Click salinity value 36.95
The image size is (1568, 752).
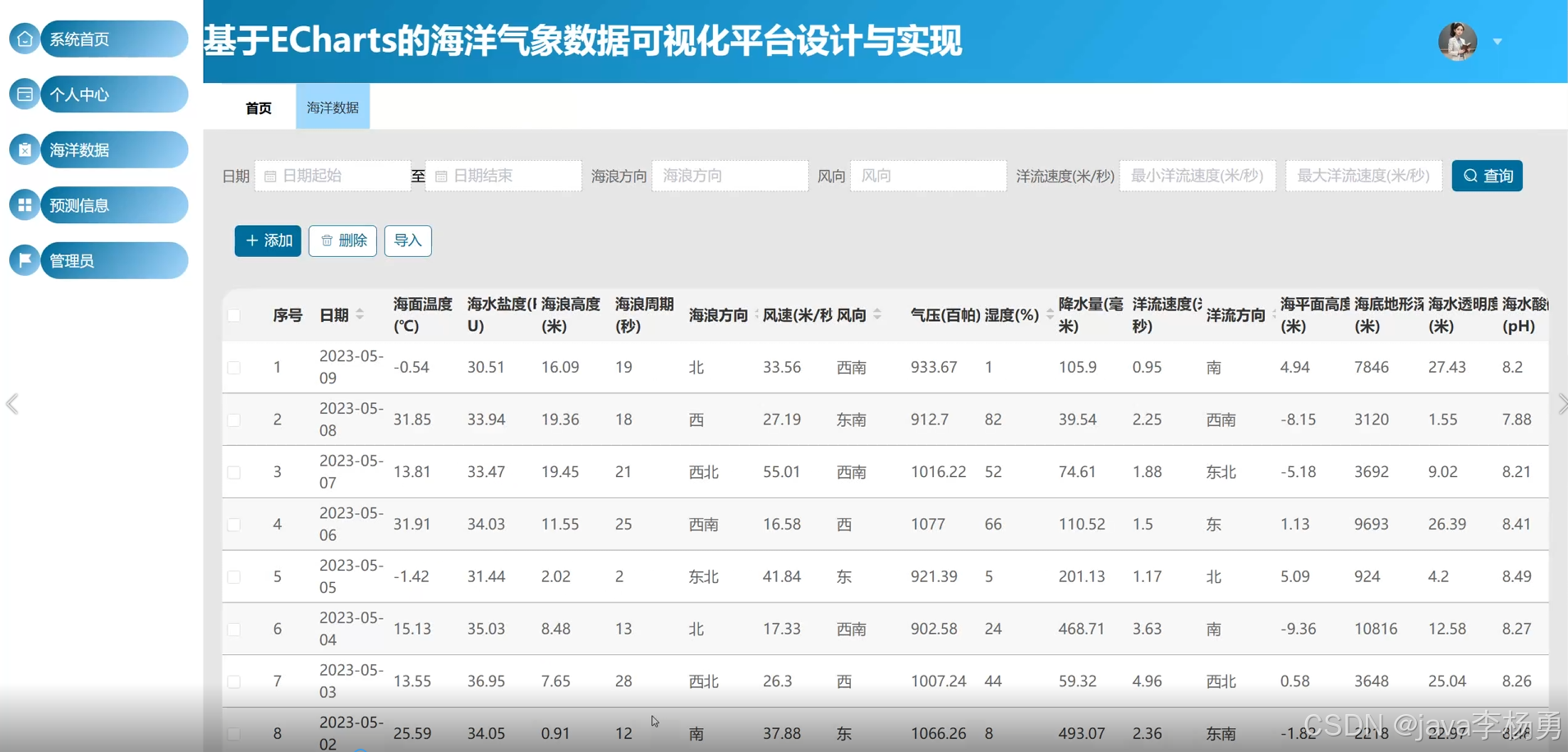pos(486,681)
